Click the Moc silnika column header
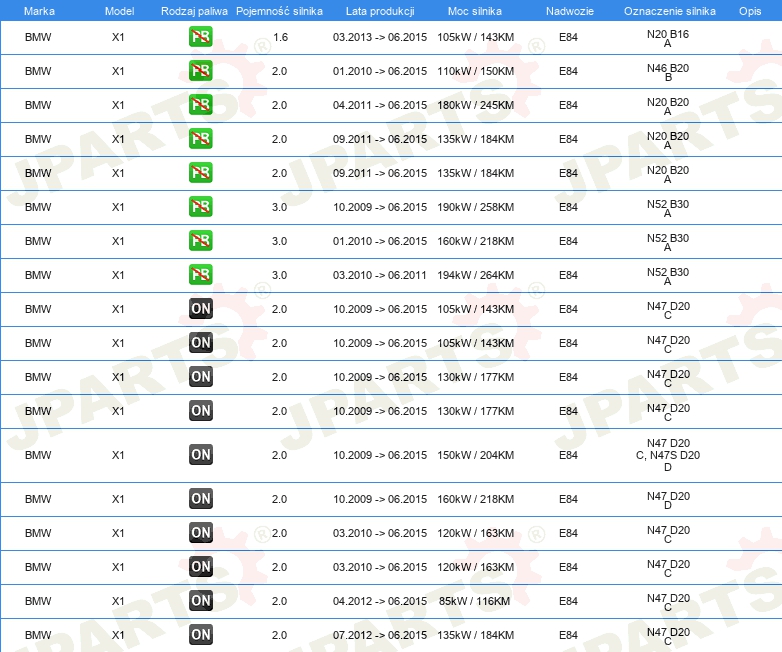Screen dimensions: 782x652 click(x=475, y=11)
